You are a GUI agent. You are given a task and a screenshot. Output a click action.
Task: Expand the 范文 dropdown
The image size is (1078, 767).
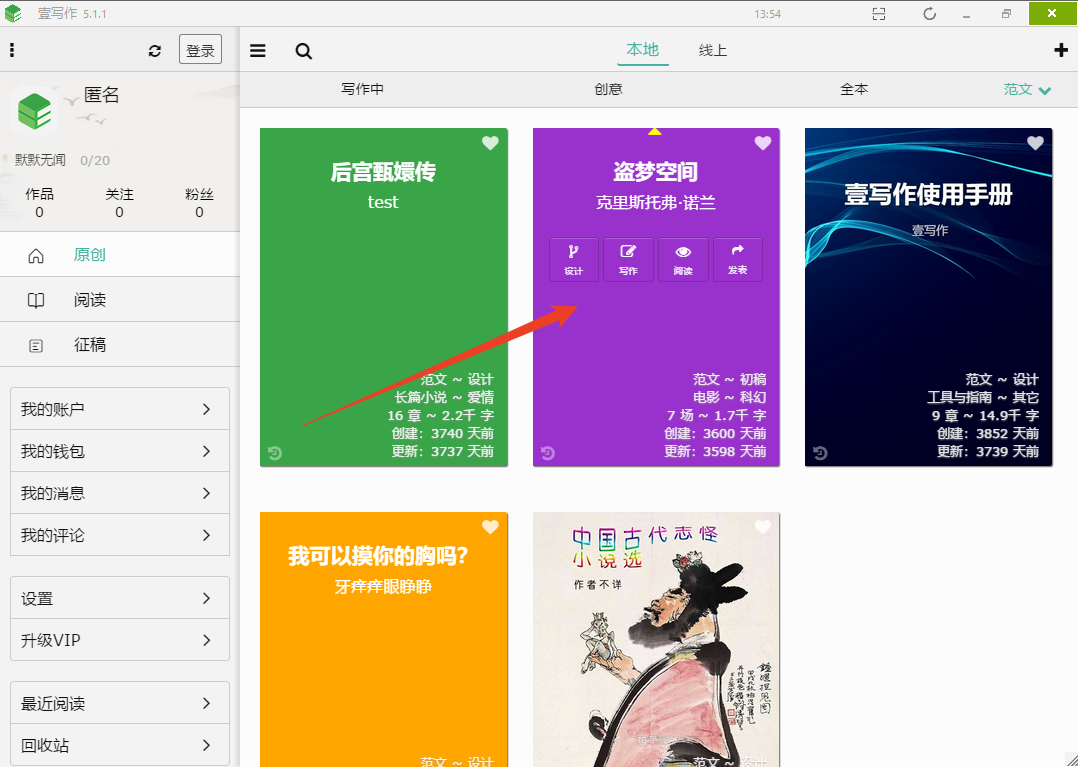coord(1027,89)
